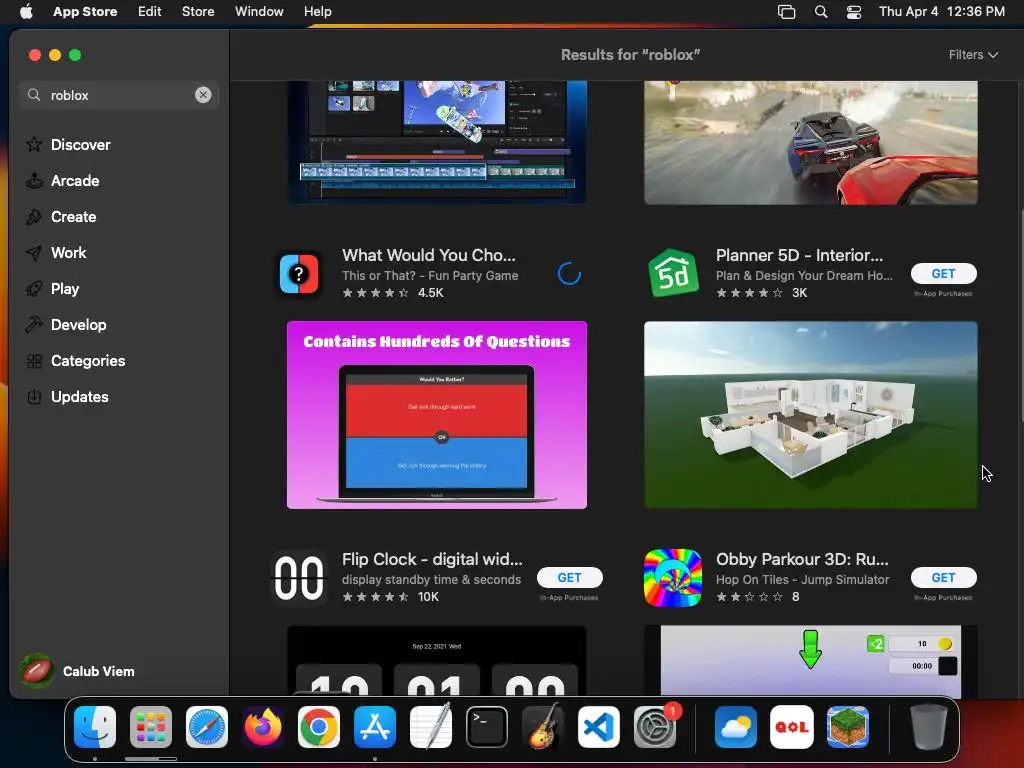View the Obby Parkour green arrow screenshot
This screenshot has width=1024, height=768.
click(811, 660)
